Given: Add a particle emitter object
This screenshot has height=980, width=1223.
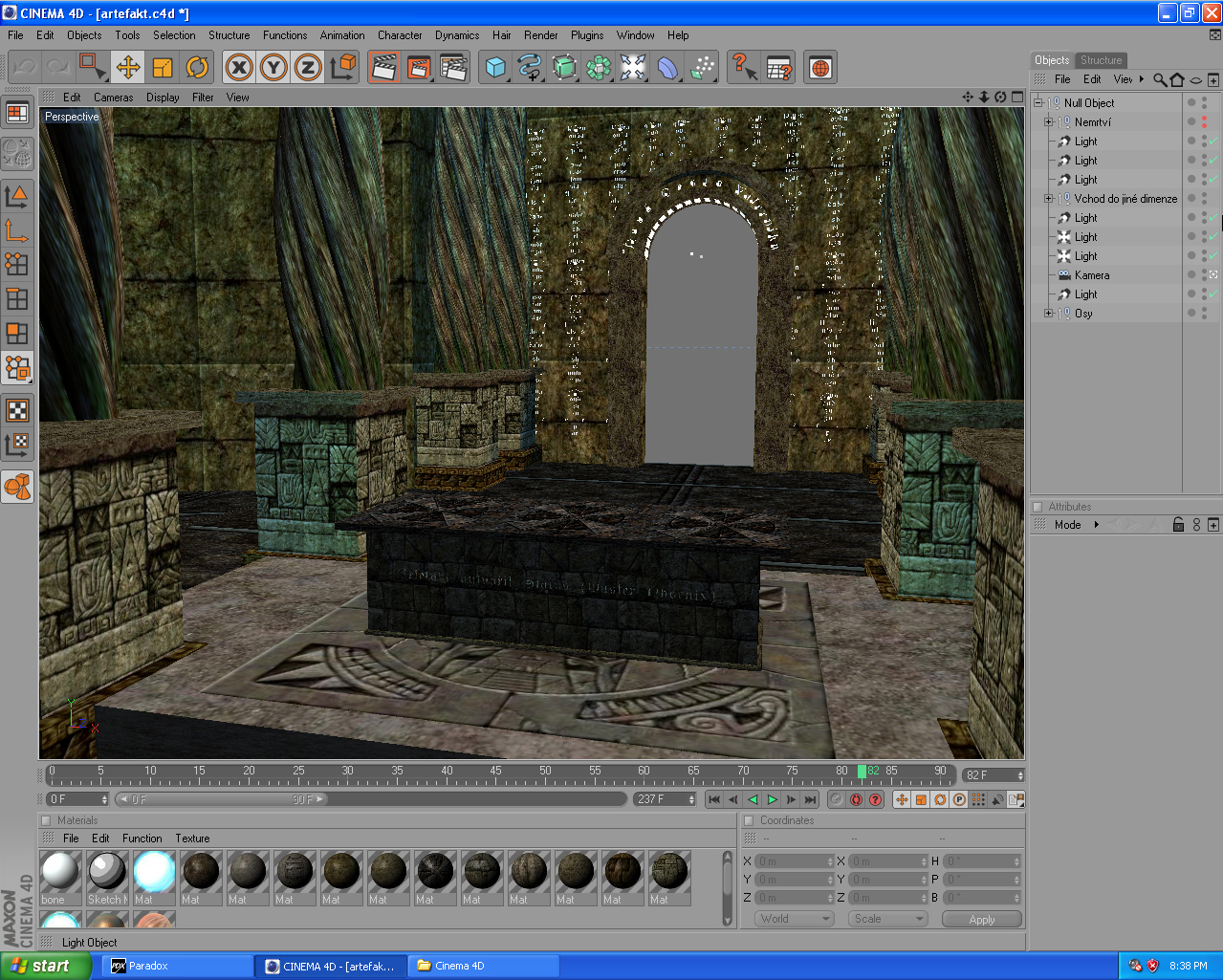Looking at the screenshot, I should tap(702, 67).
